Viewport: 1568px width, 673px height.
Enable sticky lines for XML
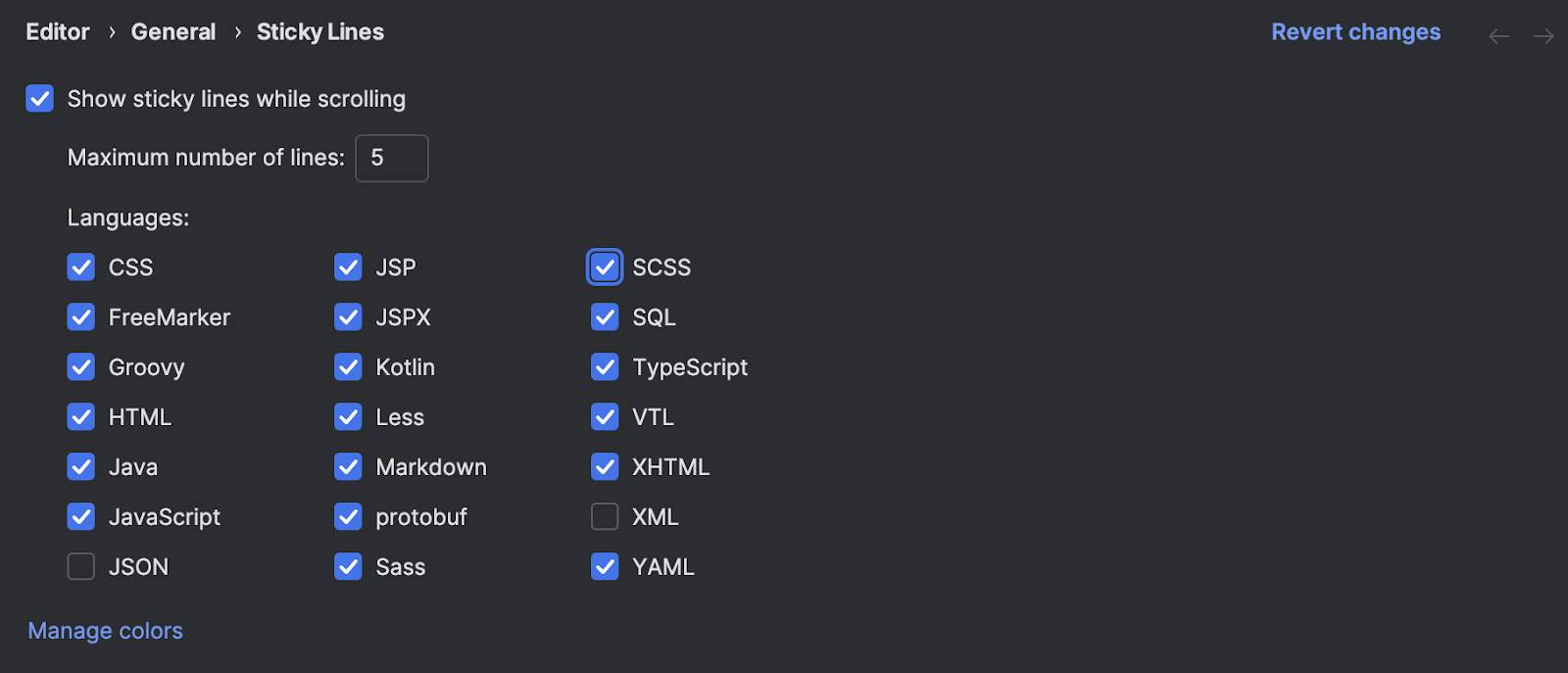tap(605, 516)
